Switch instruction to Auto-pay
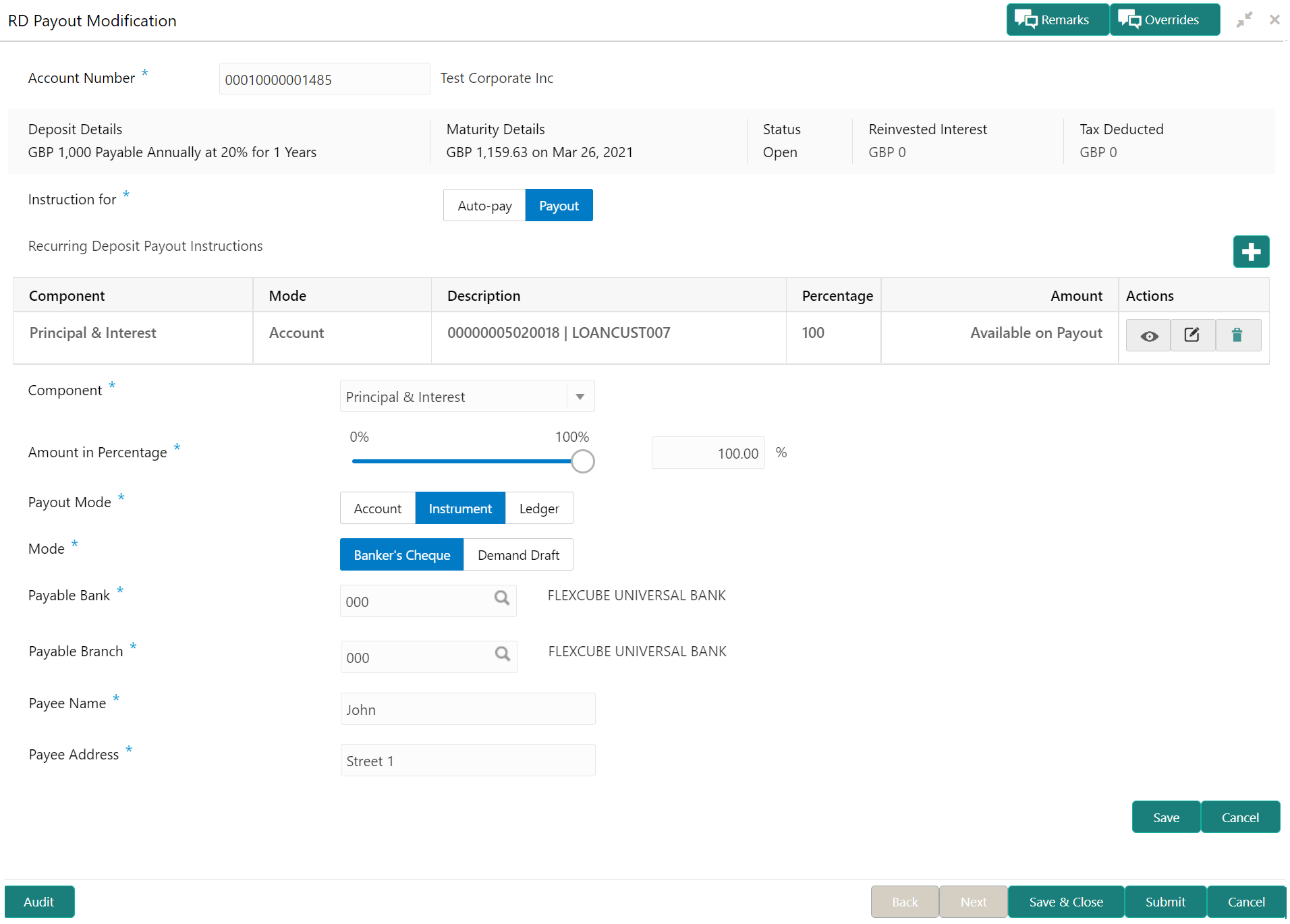This screenshot has width=1290, height=924. point(484,205)
